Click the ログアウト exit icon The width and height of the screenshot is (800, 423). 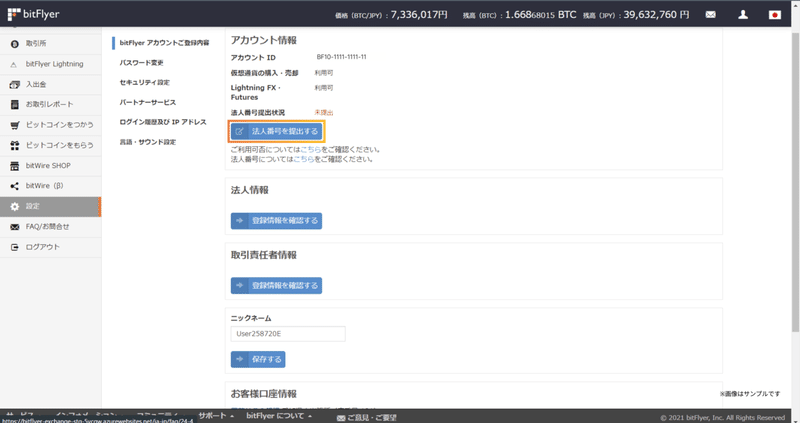click(x=14, y=247)
